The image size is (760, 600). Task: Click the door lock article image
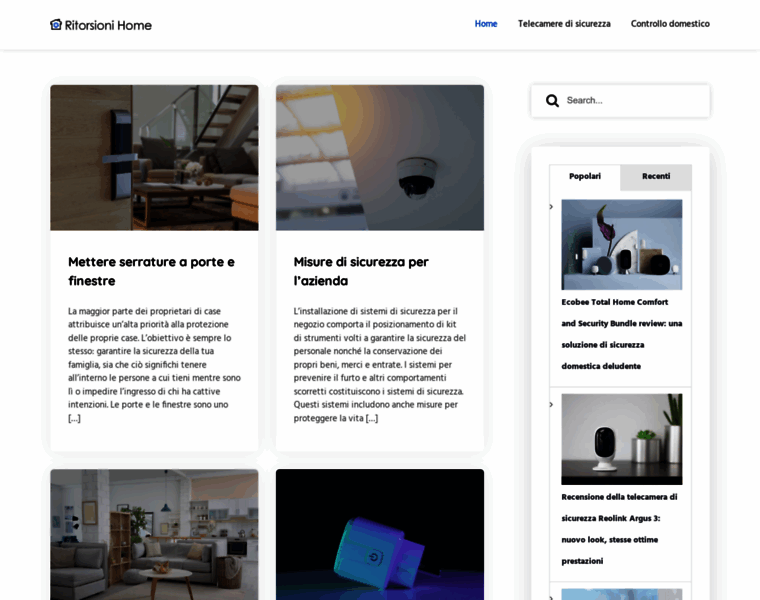154,158
